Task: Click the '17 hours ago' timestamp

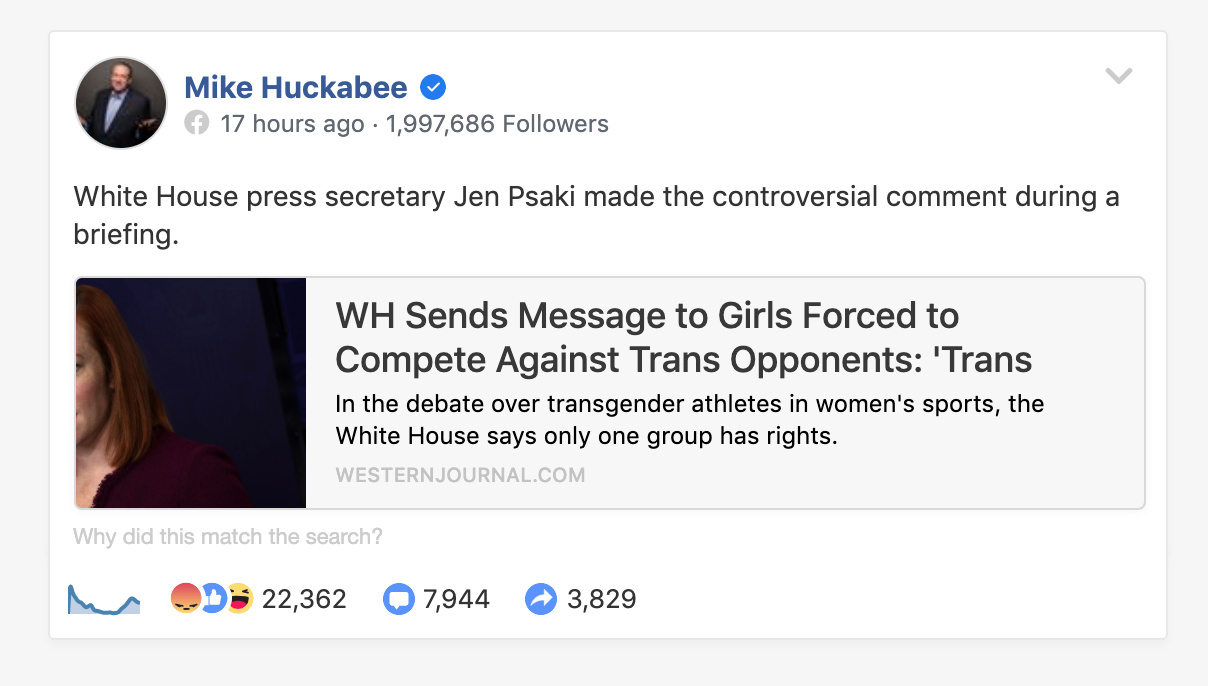Action: (289, 123)
